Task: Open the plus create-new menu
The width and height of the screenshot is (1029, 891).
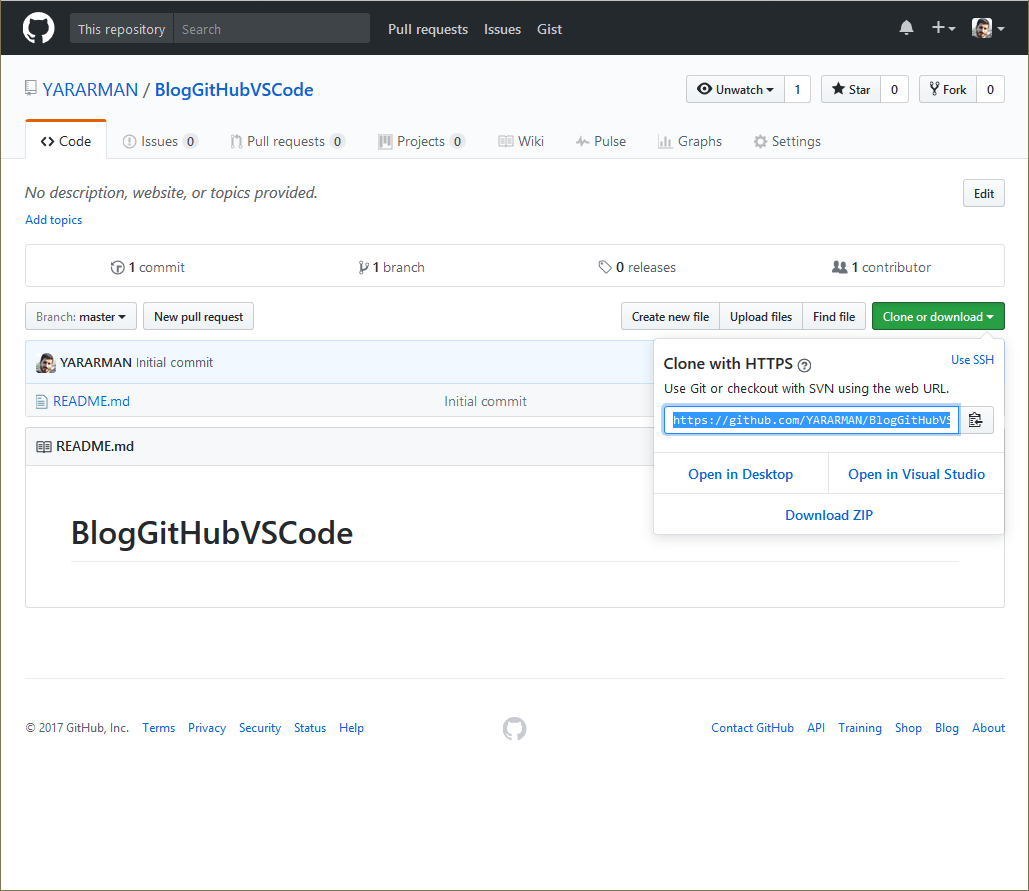Action: coord(943,28)
